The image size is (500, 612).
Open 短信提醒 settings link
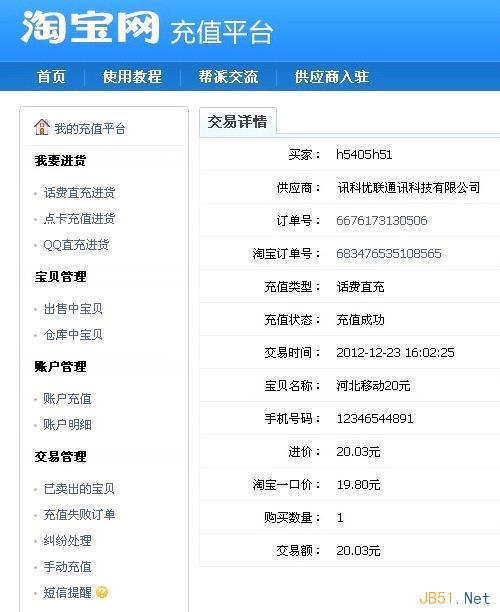[x=67, y=592]
